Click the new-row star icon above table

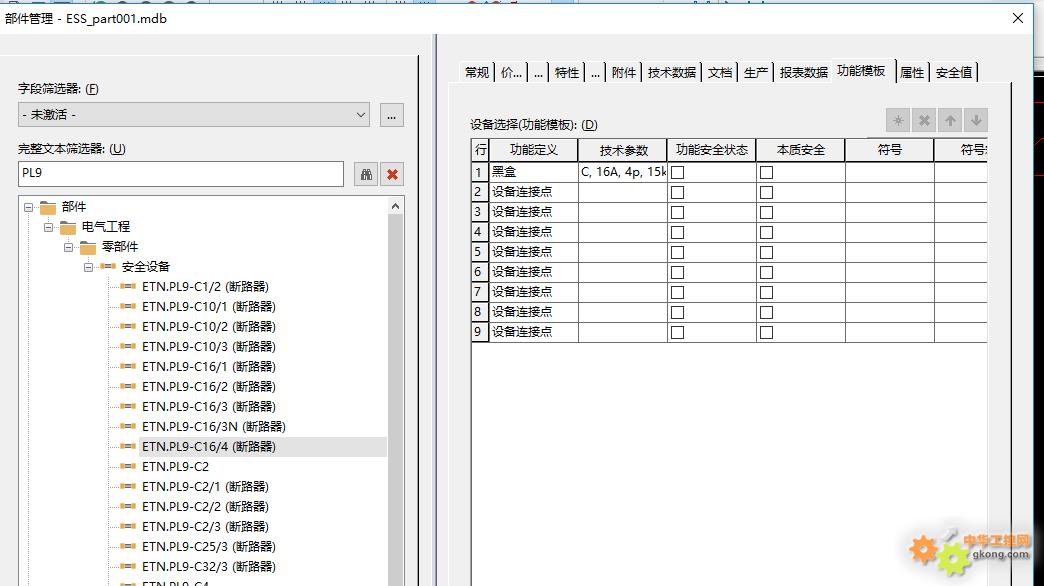tap(898, 121)
